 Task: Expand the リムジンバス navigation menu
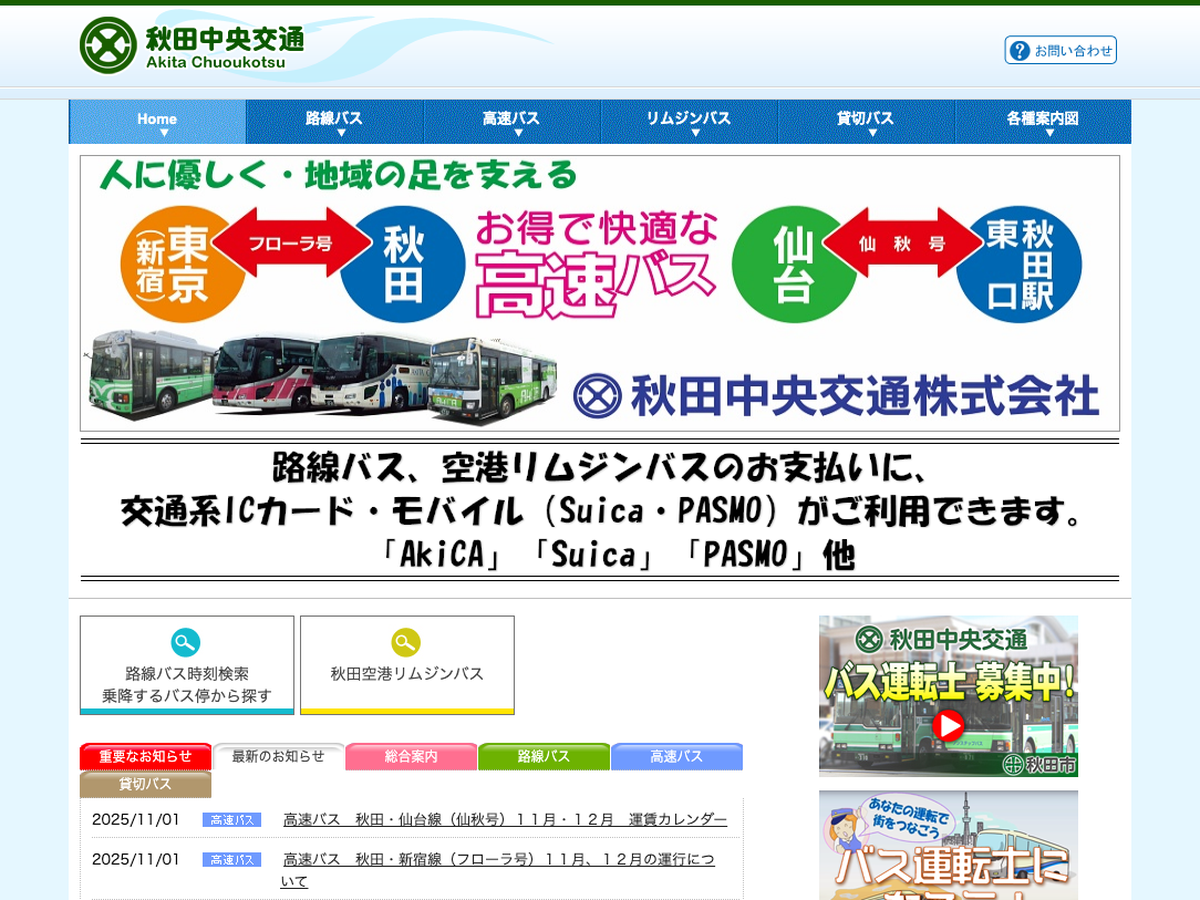[688, 120]
